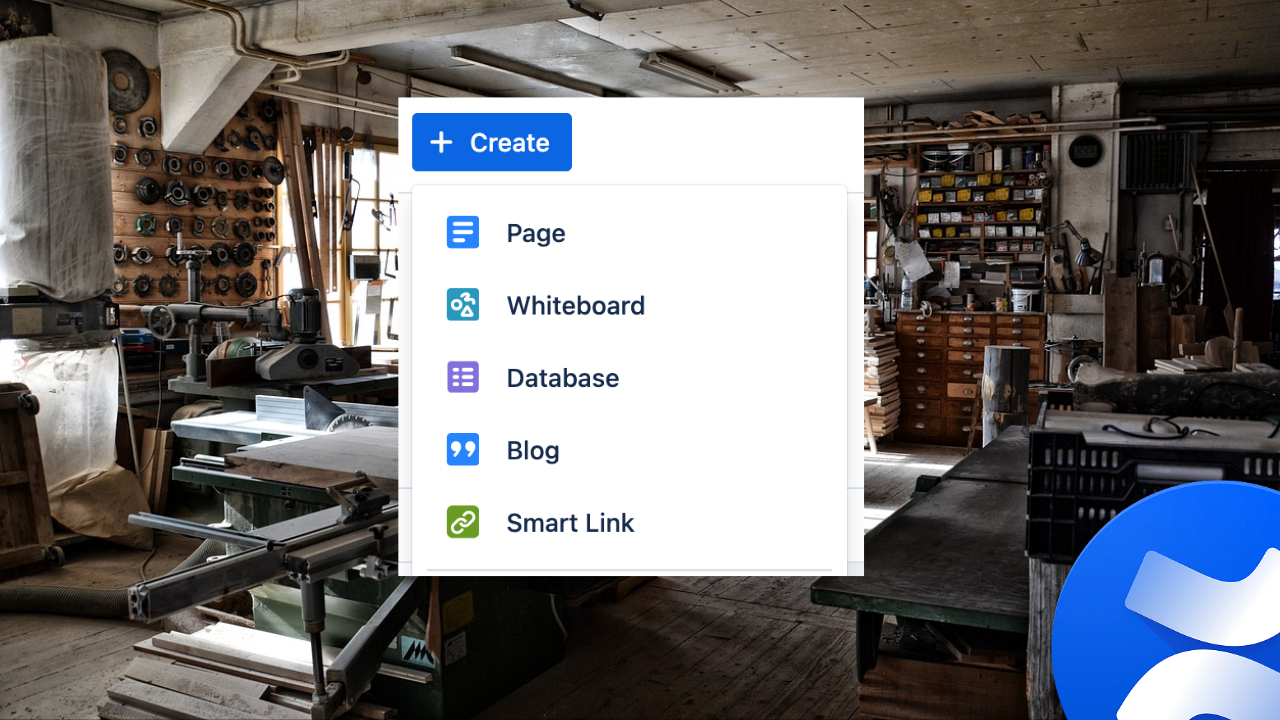
Task: Click the Create text label
Action: tap(509, 142)
